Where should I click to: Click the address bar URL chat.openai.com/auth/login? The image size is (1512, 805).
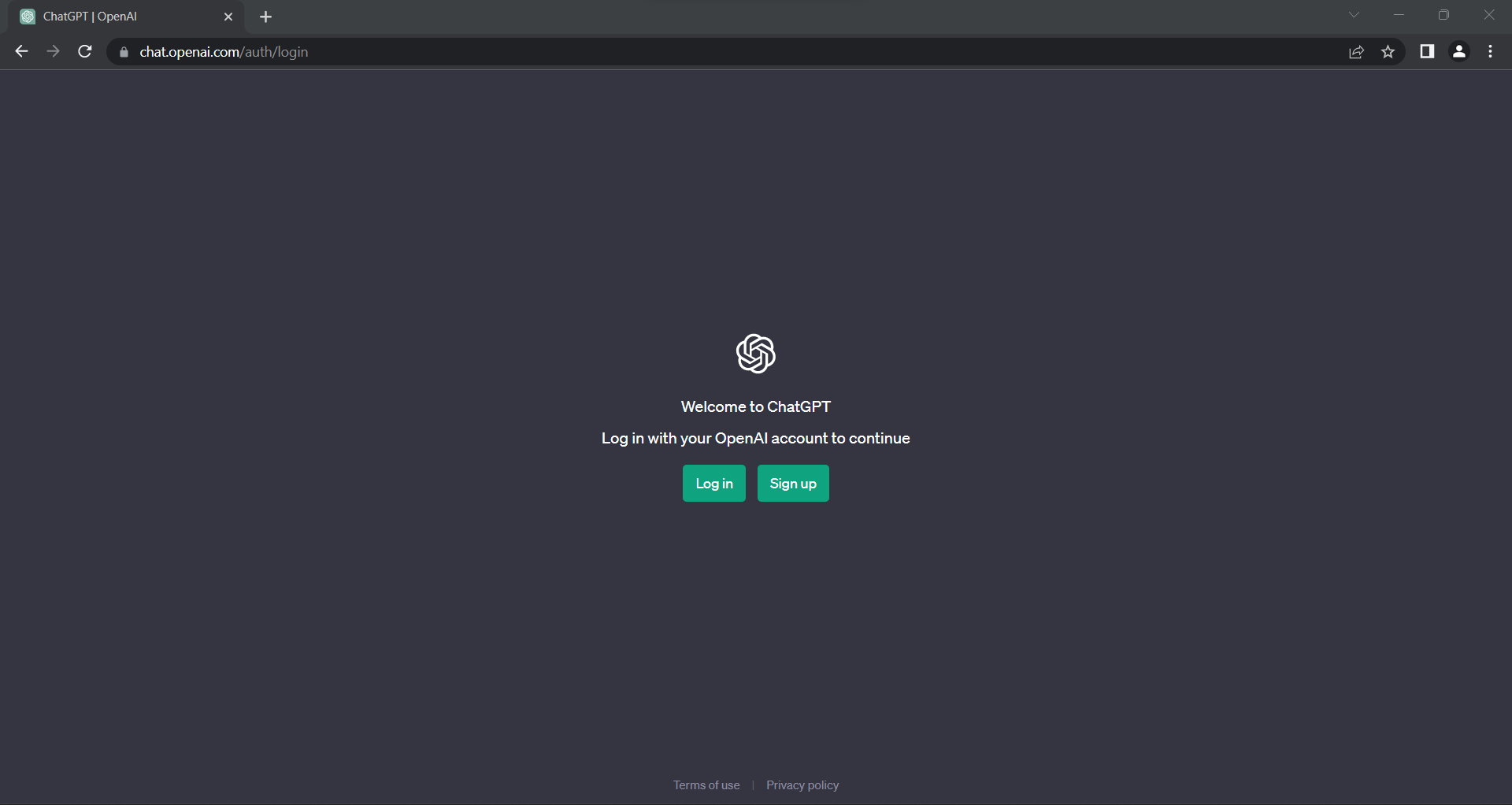224,52
